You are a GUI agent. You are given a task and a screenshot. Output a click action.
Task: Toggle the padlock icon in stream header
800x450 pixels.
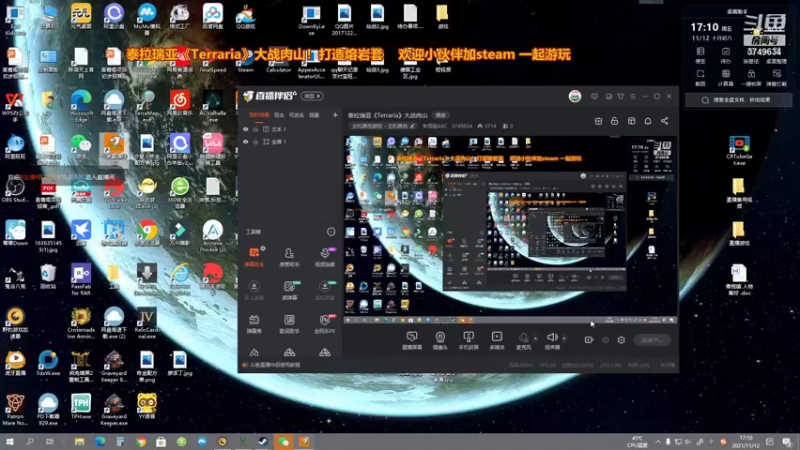tap(614, 121)
